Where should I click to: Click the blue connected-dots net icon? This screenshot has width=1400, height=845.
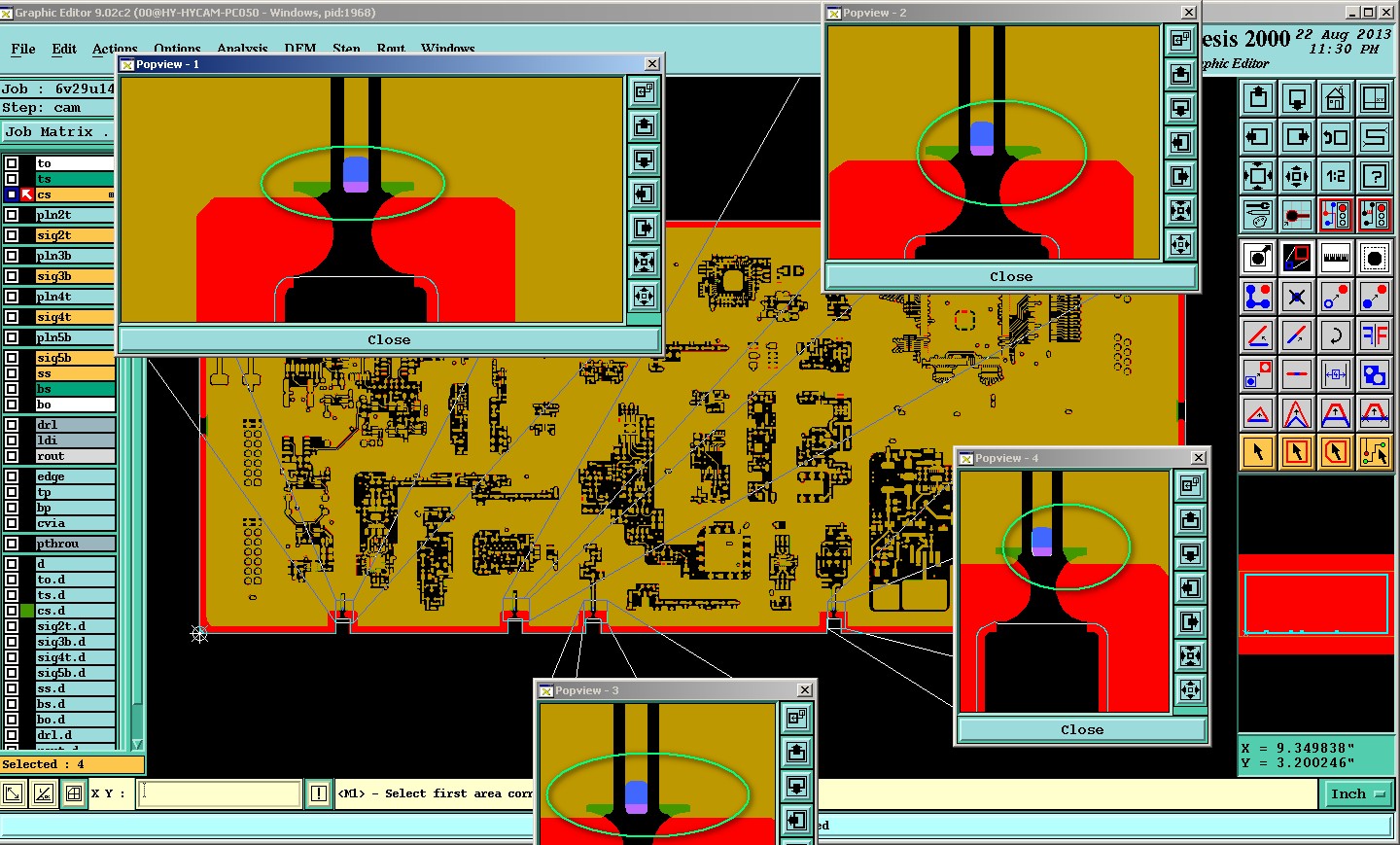click(x=1258, y=297)
